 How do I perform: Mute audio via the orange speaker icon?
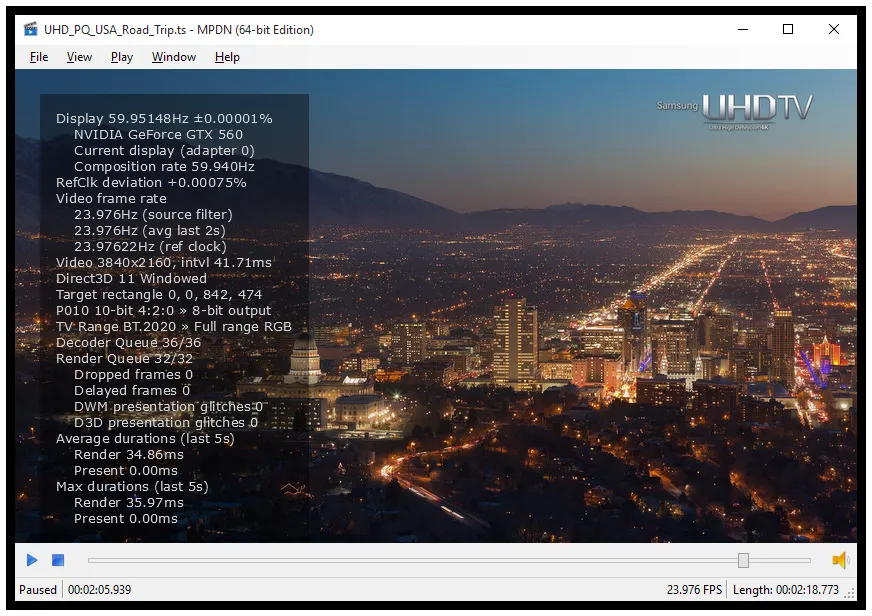pyautogui.click(x=841, y=560)
